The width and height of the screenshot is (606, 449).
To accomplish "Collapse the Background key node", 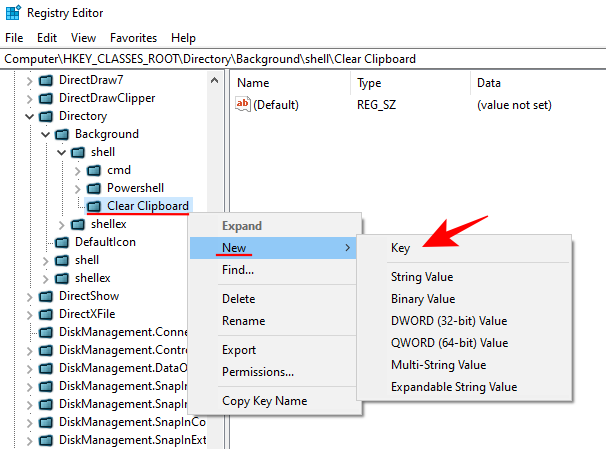I will coord(45,134).
